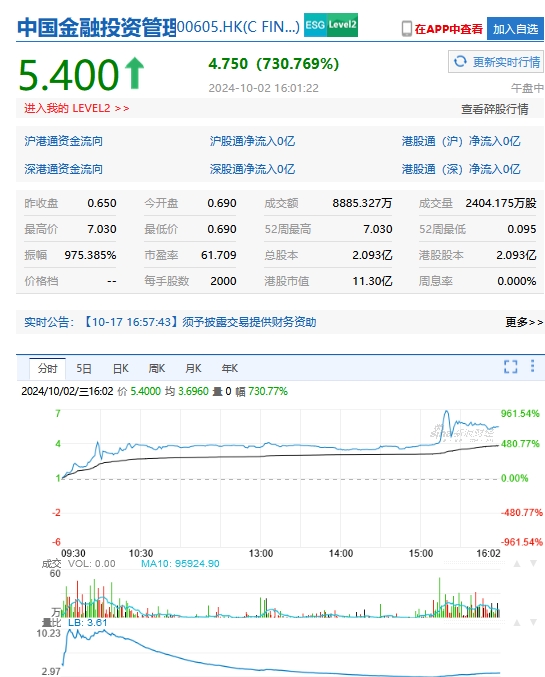Click up arrow beside 量比 panel
Screen dimensions: 545x677
(x=516, y=623)
